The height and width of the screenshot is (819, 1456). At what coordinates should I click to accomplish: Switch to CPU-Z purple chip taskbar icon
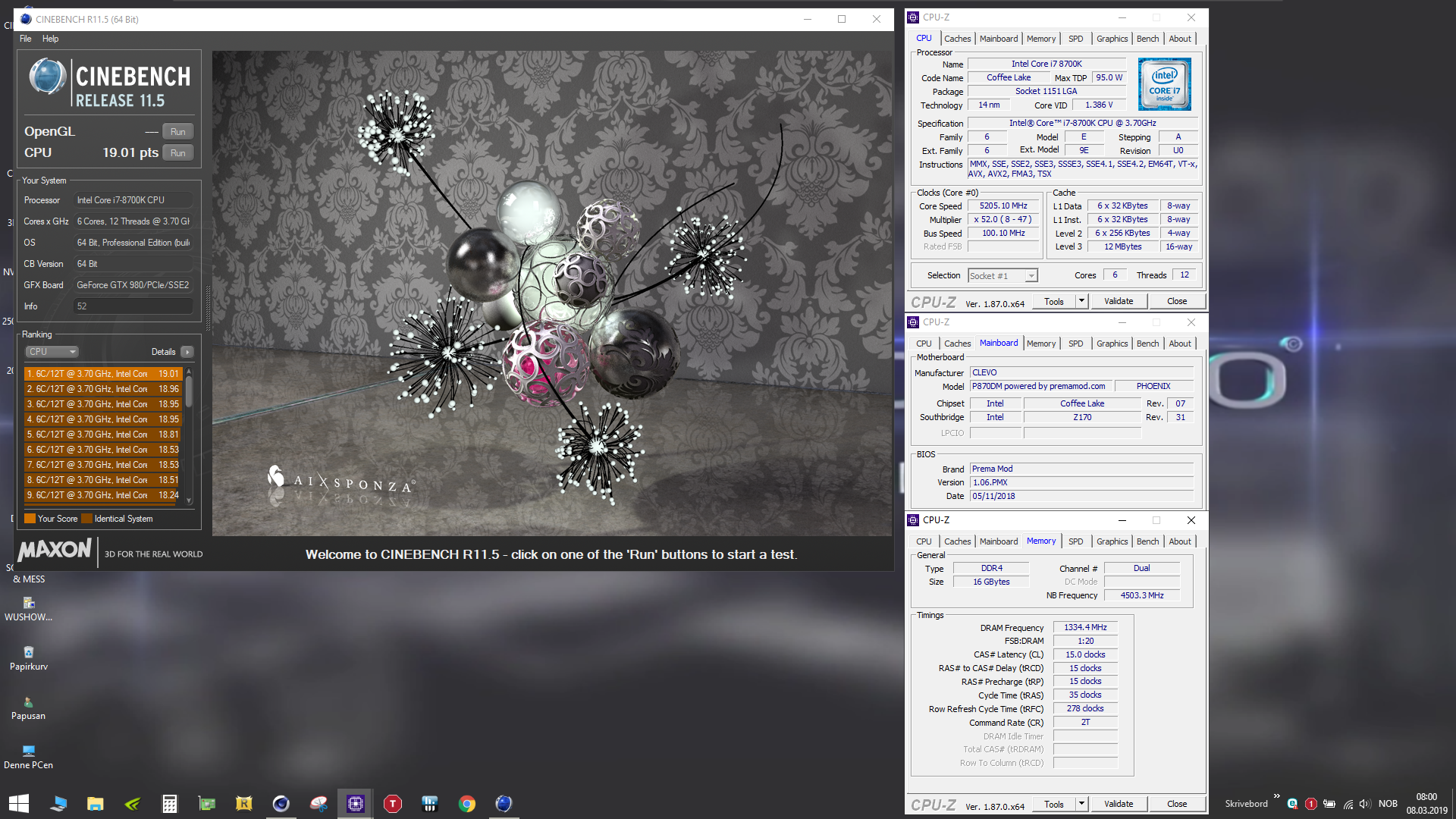(355, 803)
